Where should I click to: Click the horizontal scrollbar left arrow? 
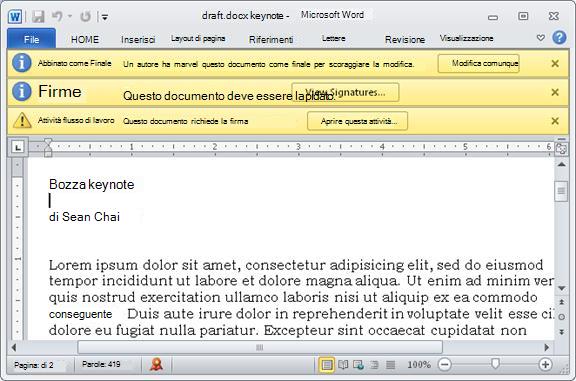[14, 347]
